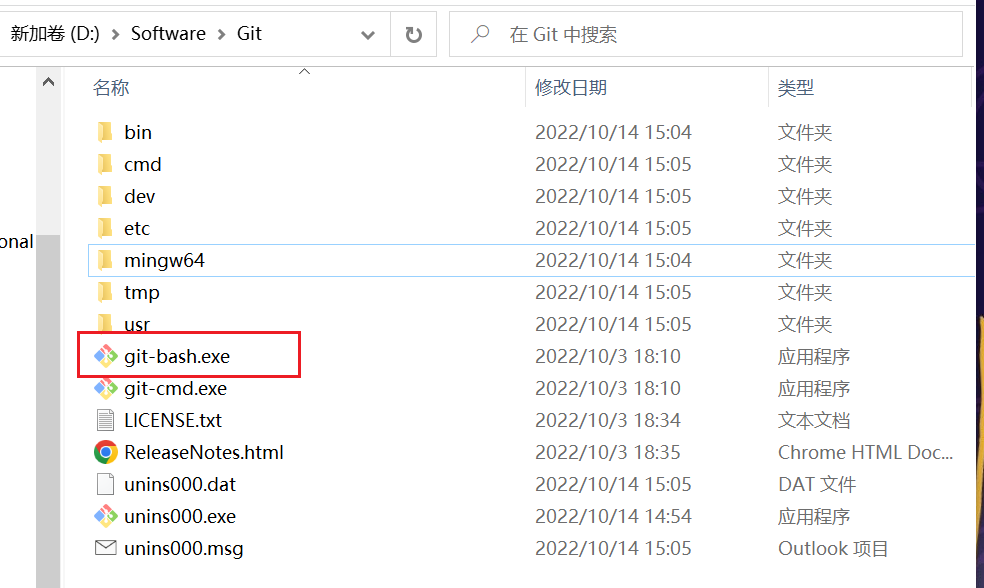Select the git-cmd.exe file name

176,388
